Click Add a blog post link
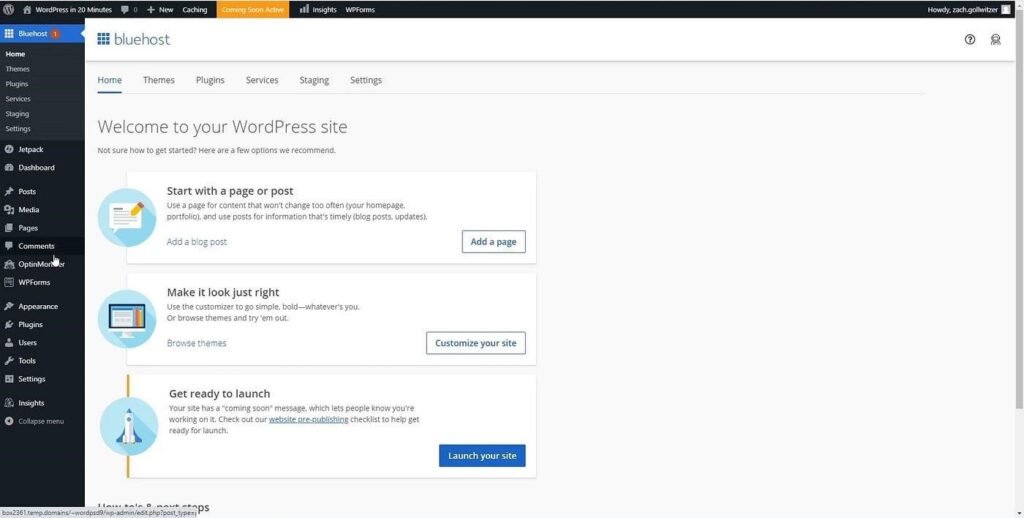The height and width of the screenshot is (518, 1024). (197, 242)
